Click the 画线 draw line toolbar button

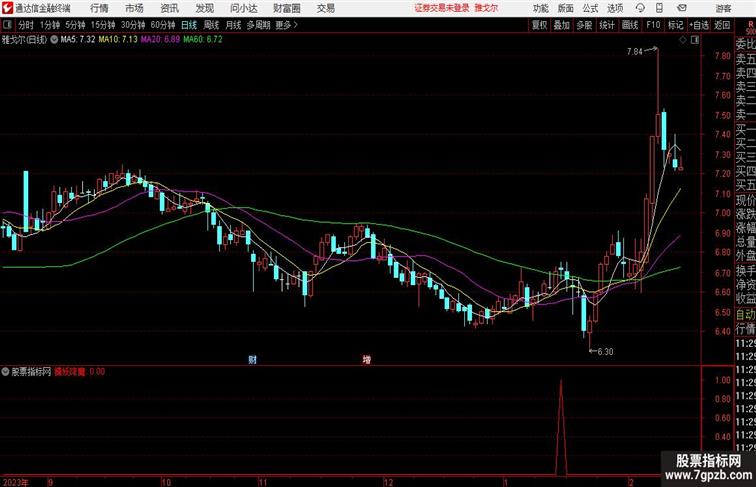[x=630, y=25]
